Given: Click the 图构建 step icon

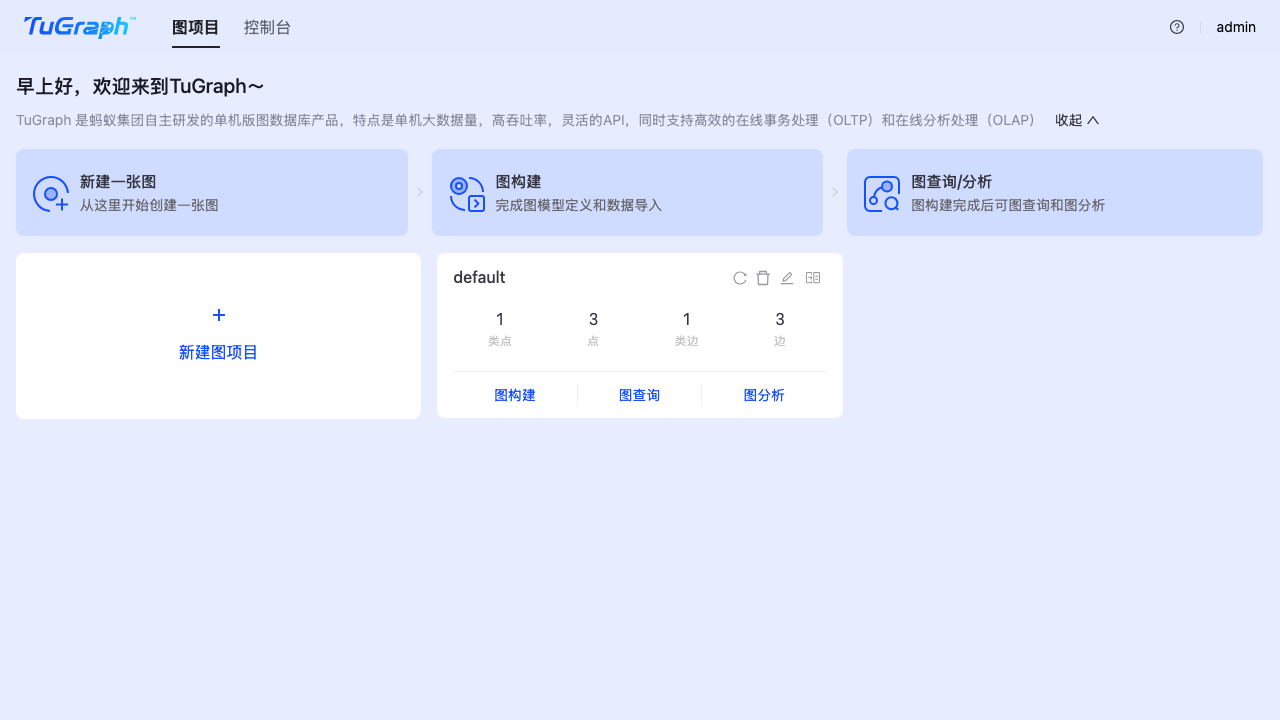Looking at the screenshot, I should [467, 193].
